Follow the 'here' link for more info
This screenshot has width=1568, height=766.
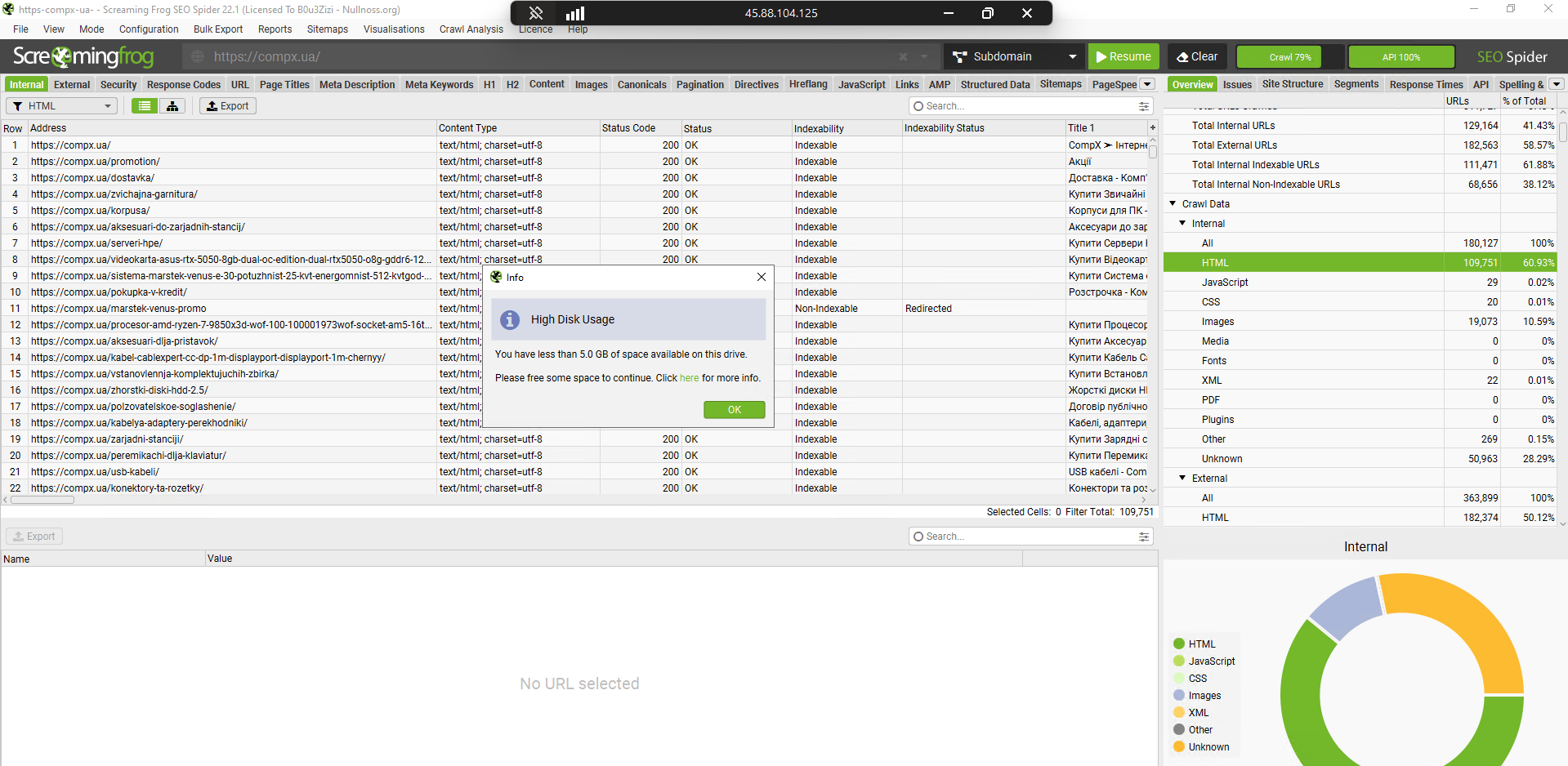pos(690,378)
